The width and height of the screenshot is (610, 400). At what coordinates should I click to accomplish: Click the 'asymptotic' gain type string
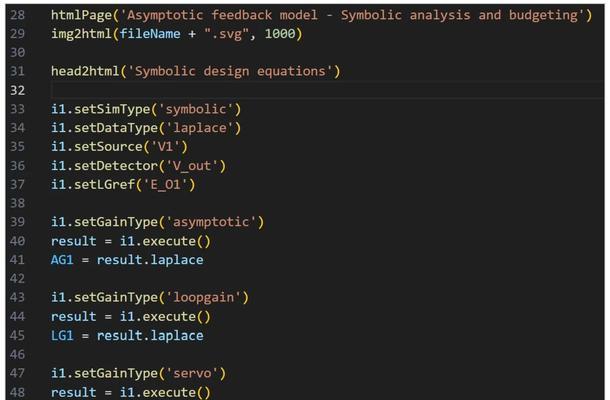211,222
